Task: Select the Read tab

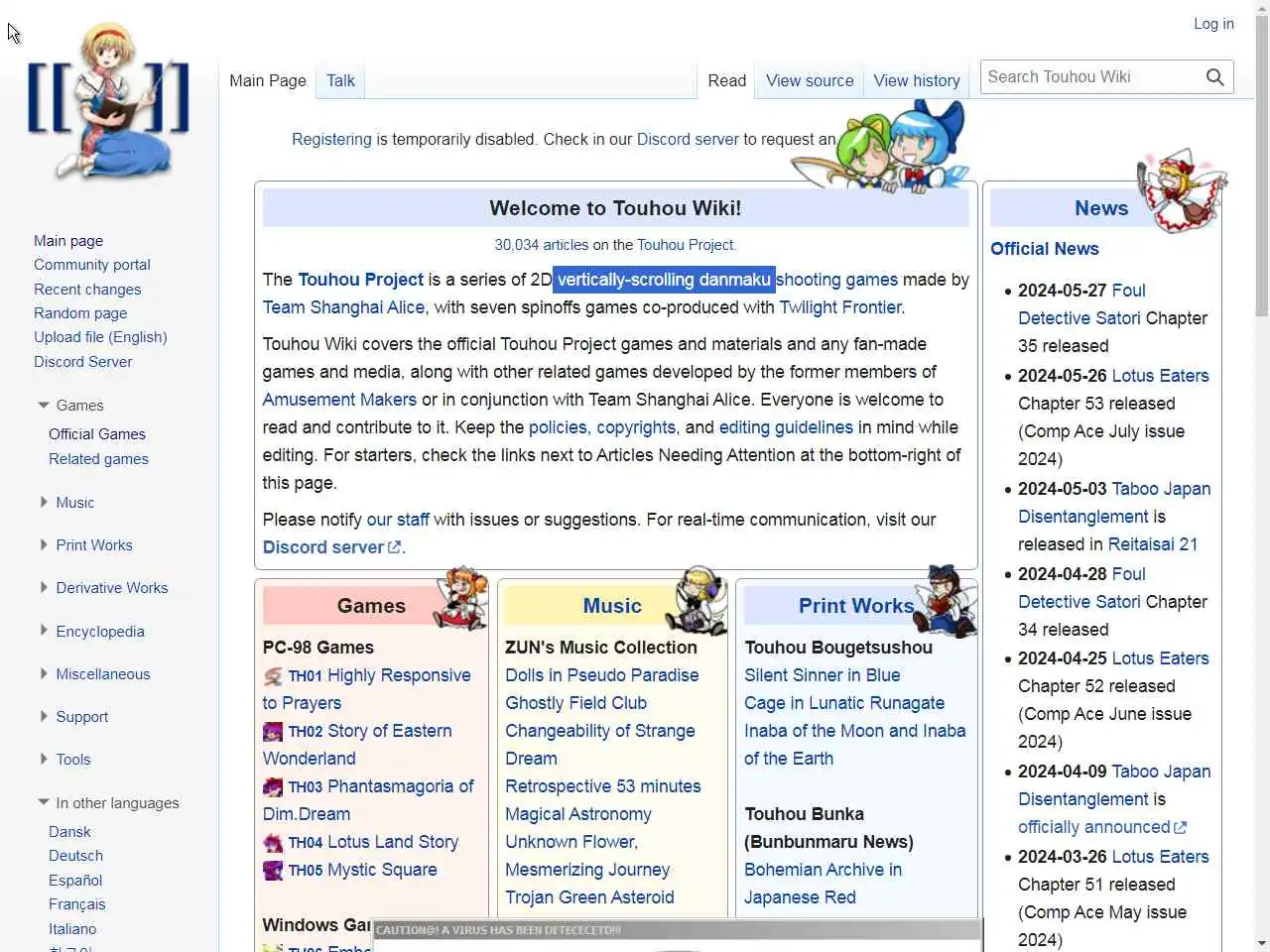Action: [x=726, y=80]
